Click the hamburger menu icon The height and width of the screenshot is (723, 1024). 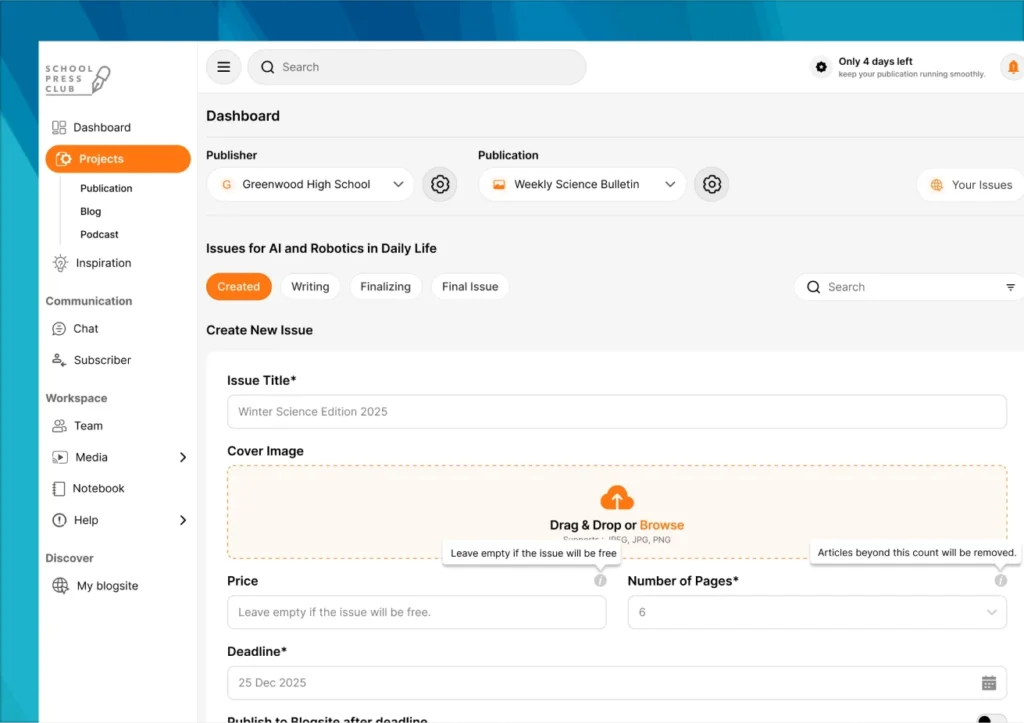pos(224,67)
